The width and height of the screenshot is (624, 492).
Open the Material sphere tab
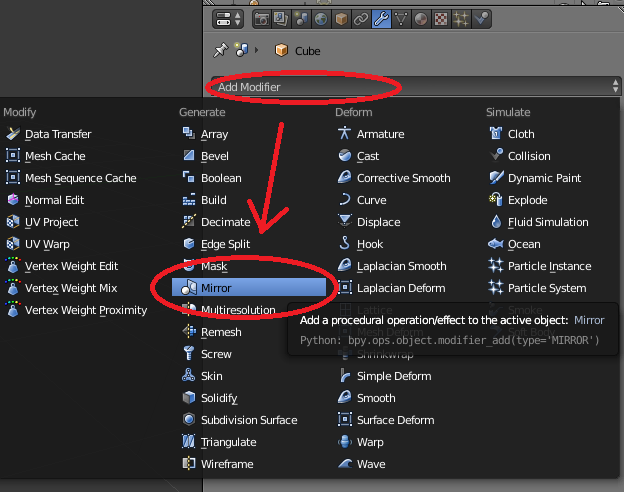tap(421, 19)
